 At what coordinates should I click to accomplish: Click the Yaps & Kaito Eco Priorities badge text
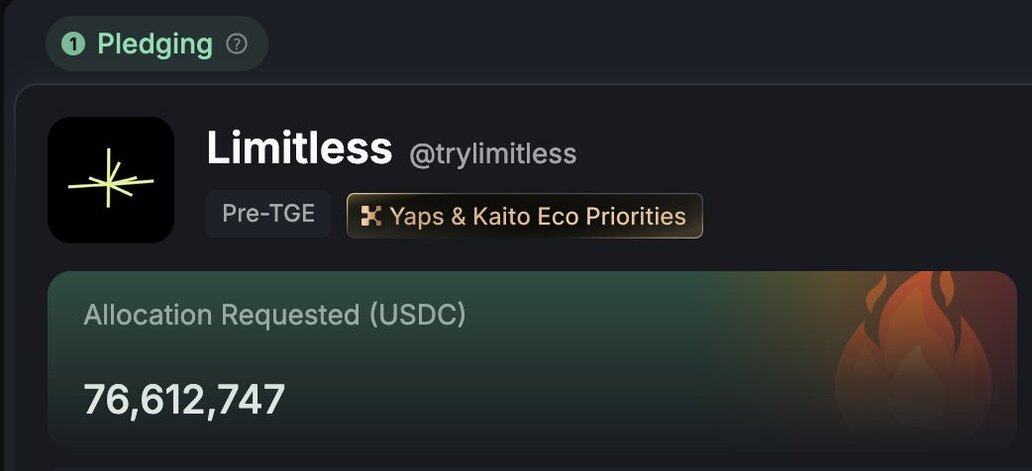[x=537, y=216]
